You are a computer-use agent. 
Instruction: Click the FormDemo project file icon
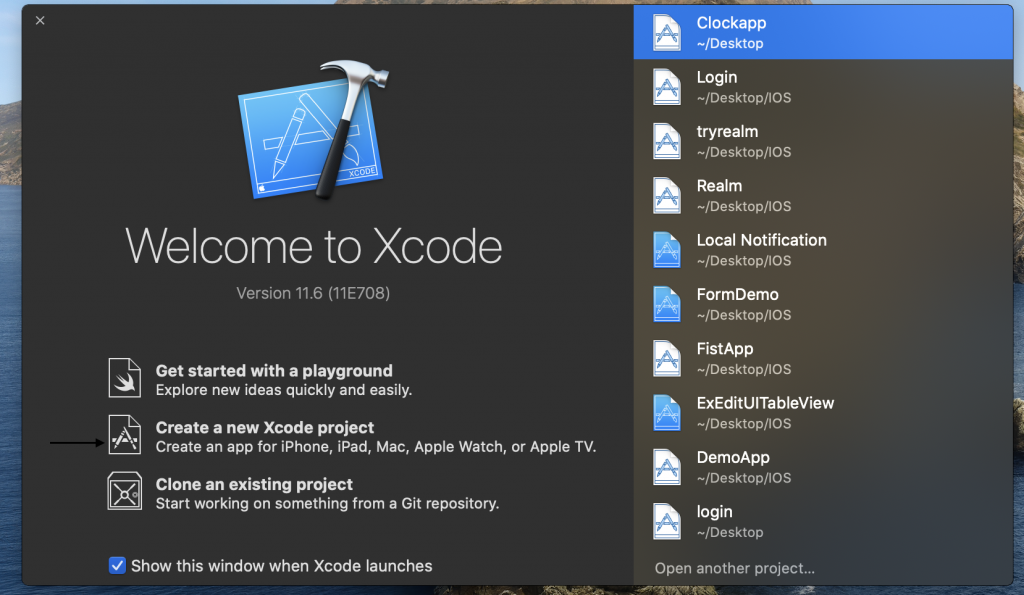coord(667,304)
